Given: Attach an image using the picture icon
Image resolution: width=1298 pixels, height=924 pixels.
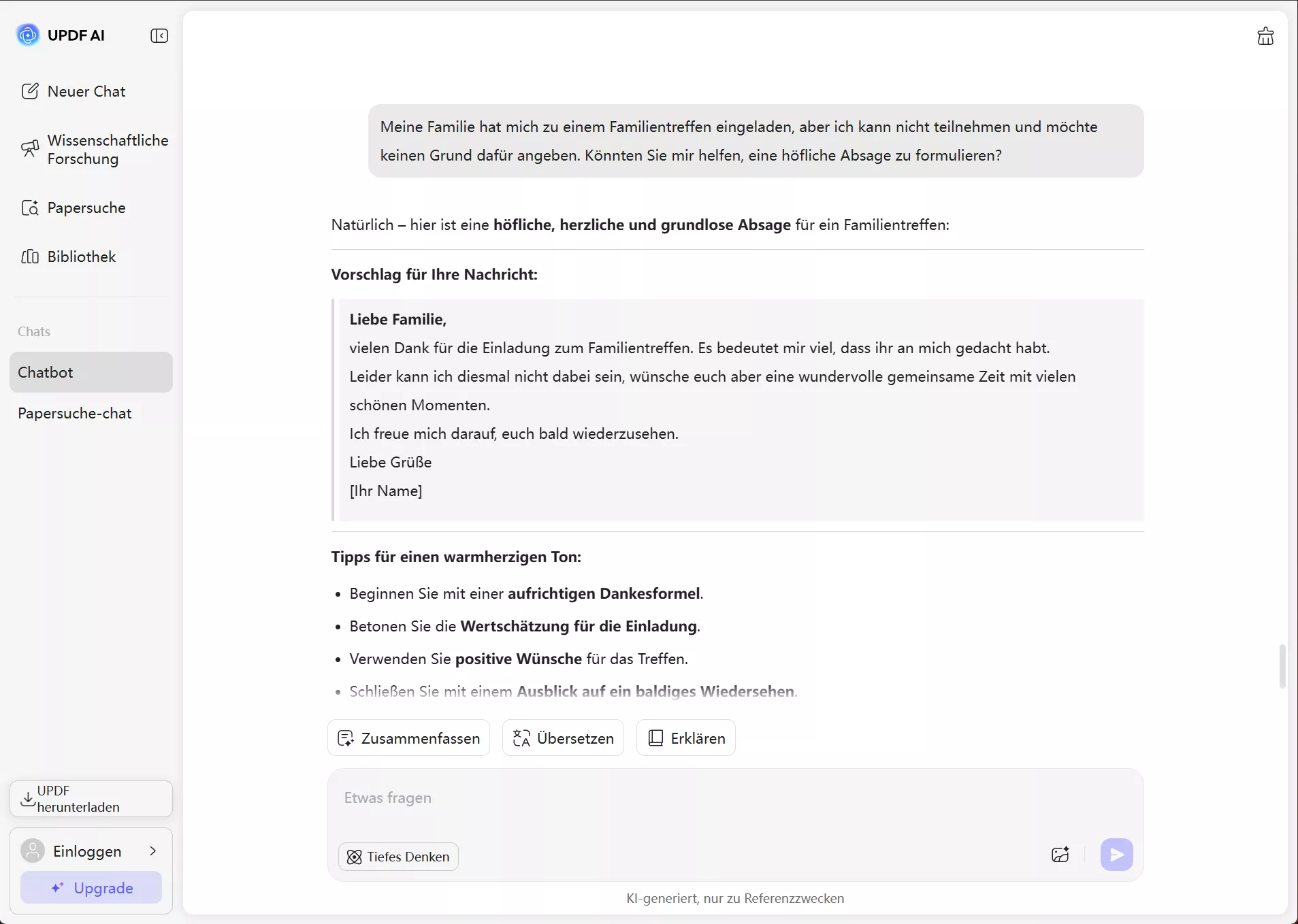Looking at the screenshot, I should tap(1060, 855).
